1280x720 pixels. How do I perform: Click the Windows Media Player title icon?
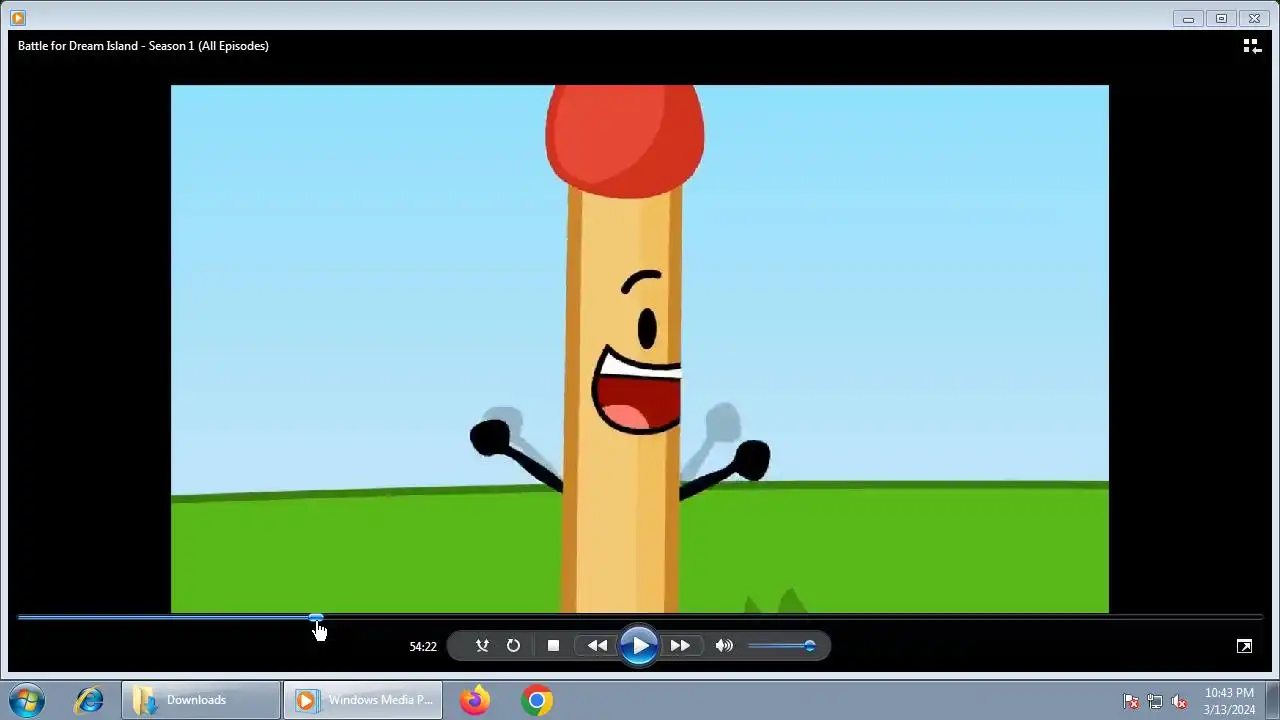[x=18, y=18]
